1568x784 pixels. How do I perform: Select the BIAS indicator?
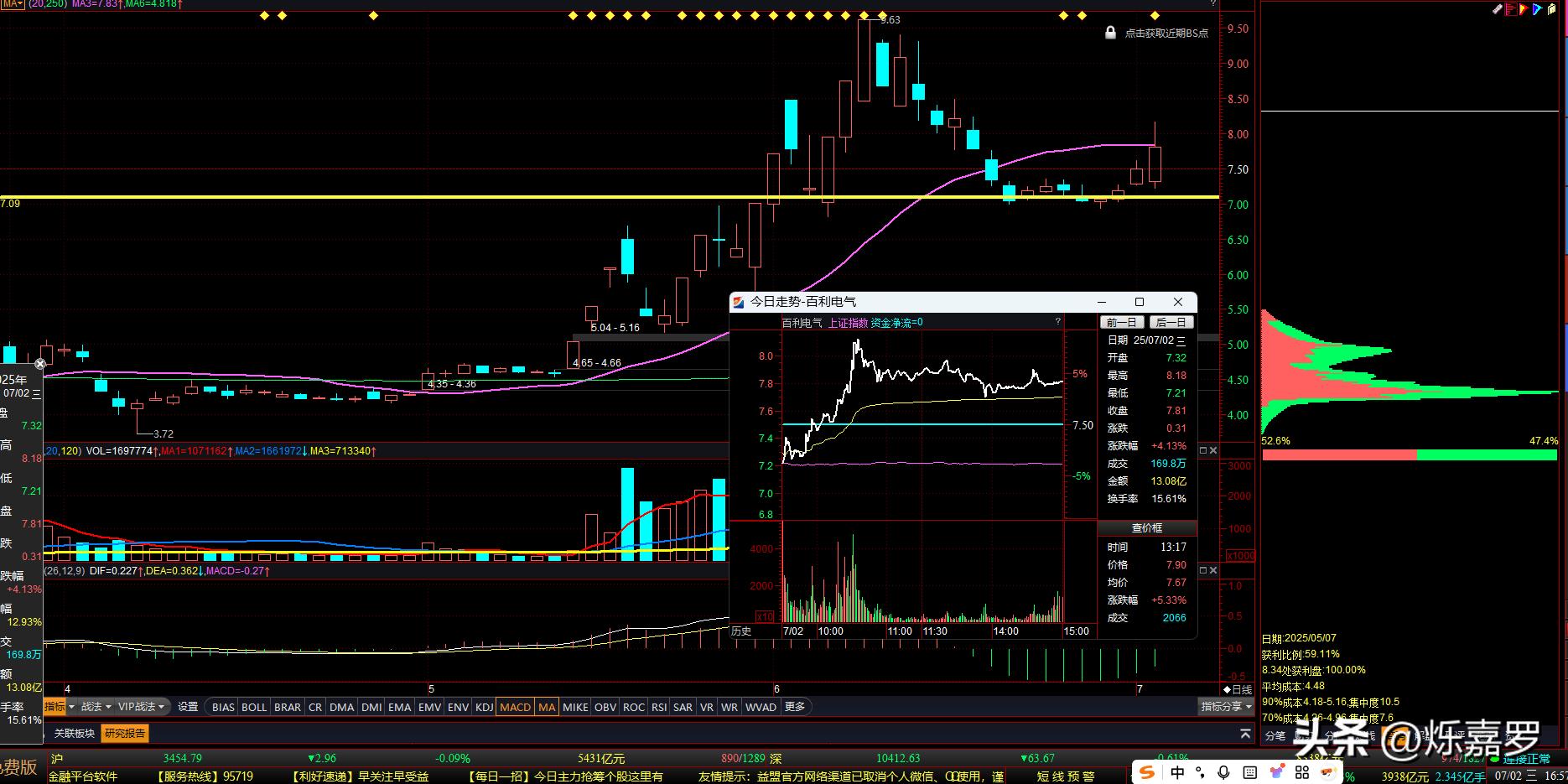(x=223, y=707)
